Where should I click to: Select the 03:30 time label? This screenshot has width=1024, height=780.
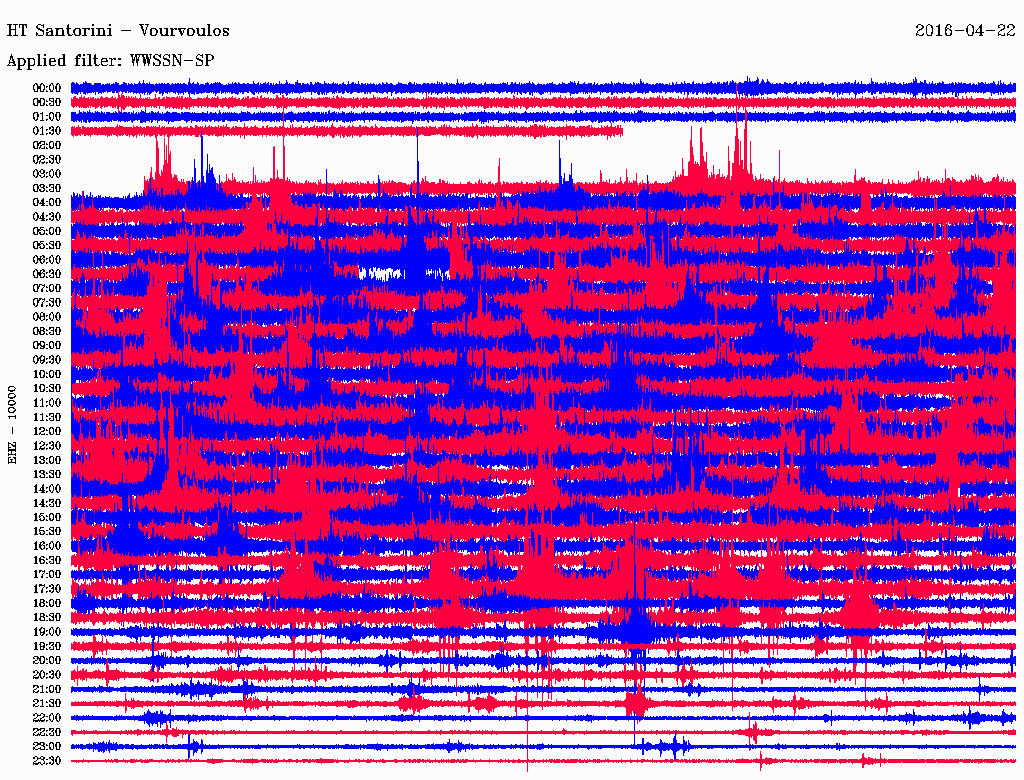(47, 189)
